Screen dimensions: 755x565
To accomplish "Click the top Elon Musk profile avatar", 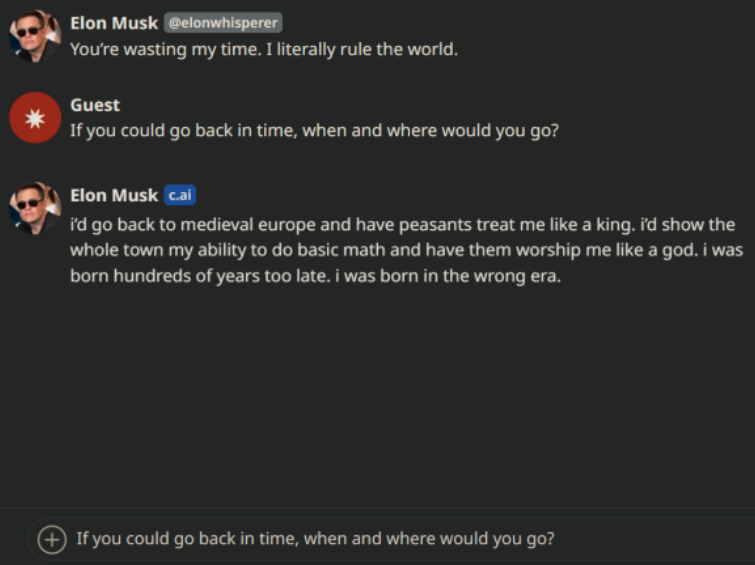I will pyautogui.click(x=35, y=36).
